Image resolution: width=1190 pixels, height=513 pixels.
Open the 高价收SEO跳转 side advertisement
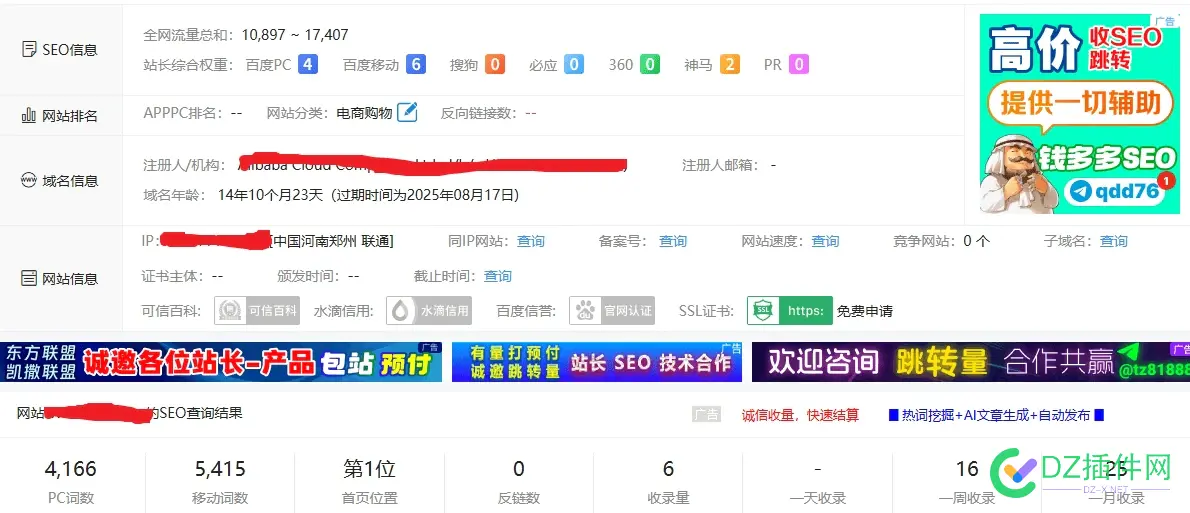1081,114
